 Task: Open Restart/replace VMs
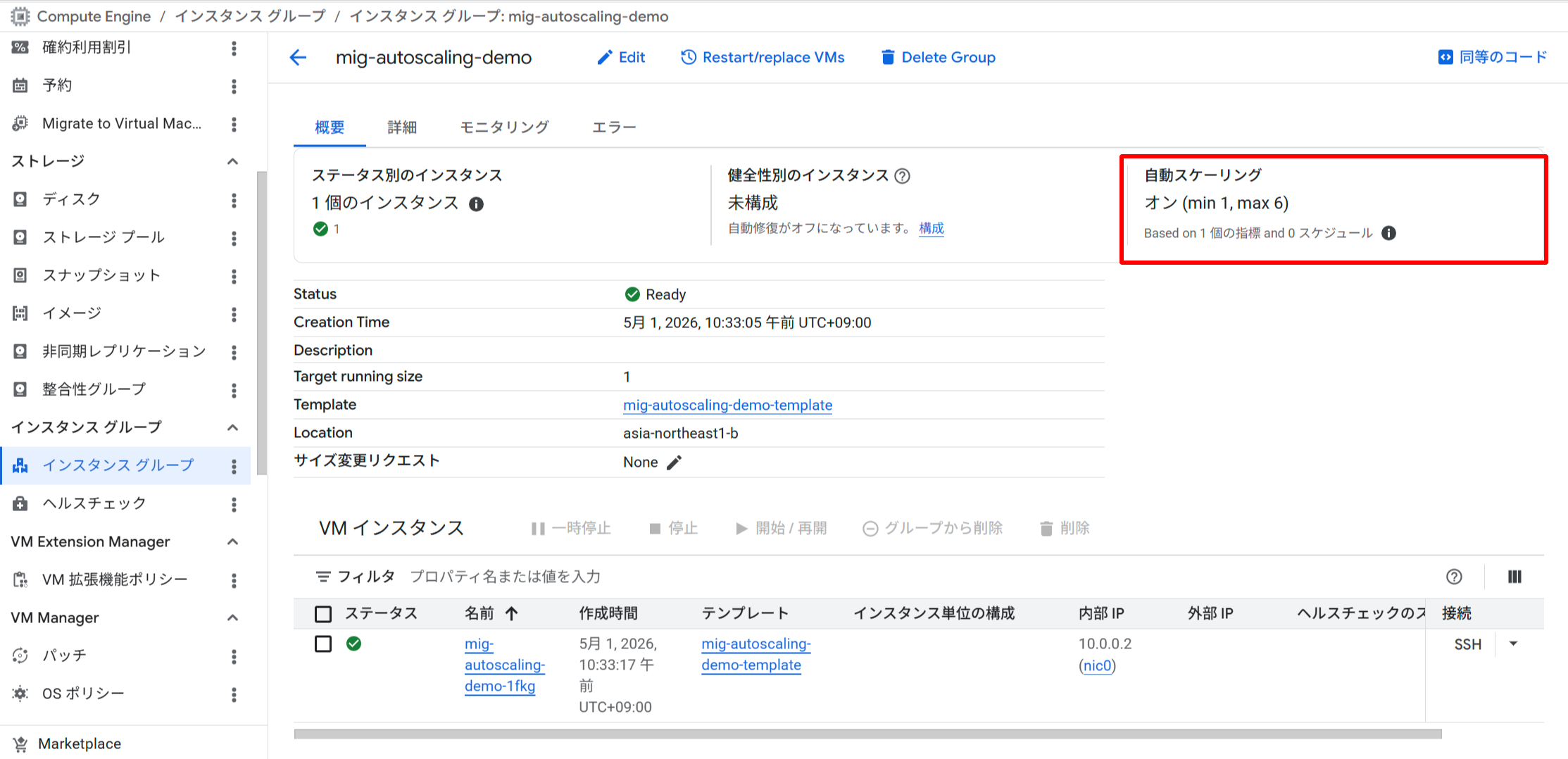(x=763, y=58)
